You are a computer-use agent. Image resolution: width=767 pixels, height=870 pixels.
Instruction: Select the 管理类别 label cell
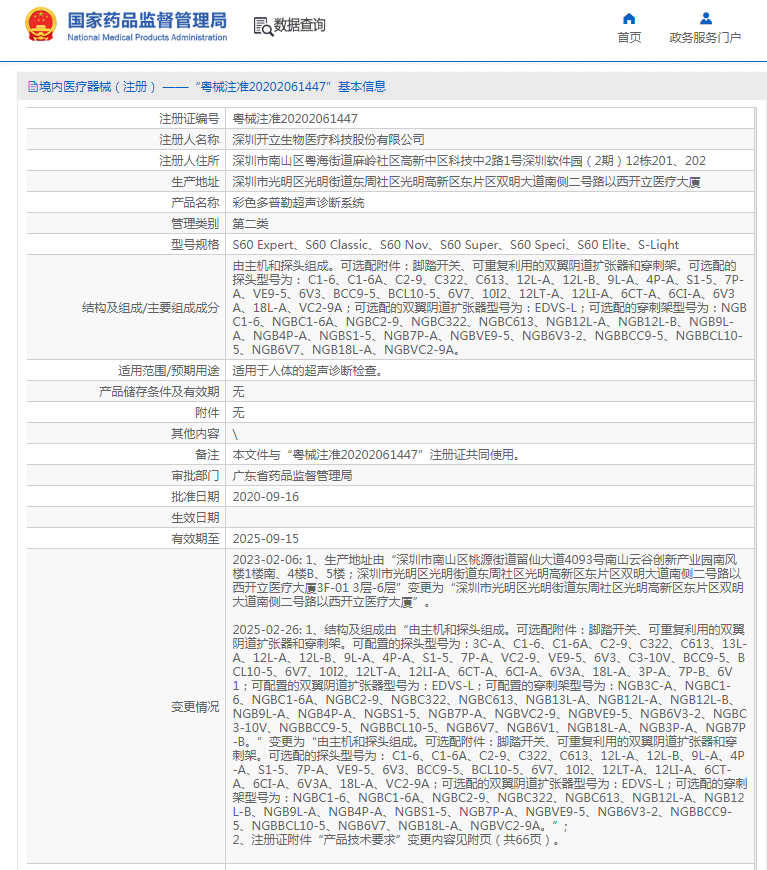(126, 224)
